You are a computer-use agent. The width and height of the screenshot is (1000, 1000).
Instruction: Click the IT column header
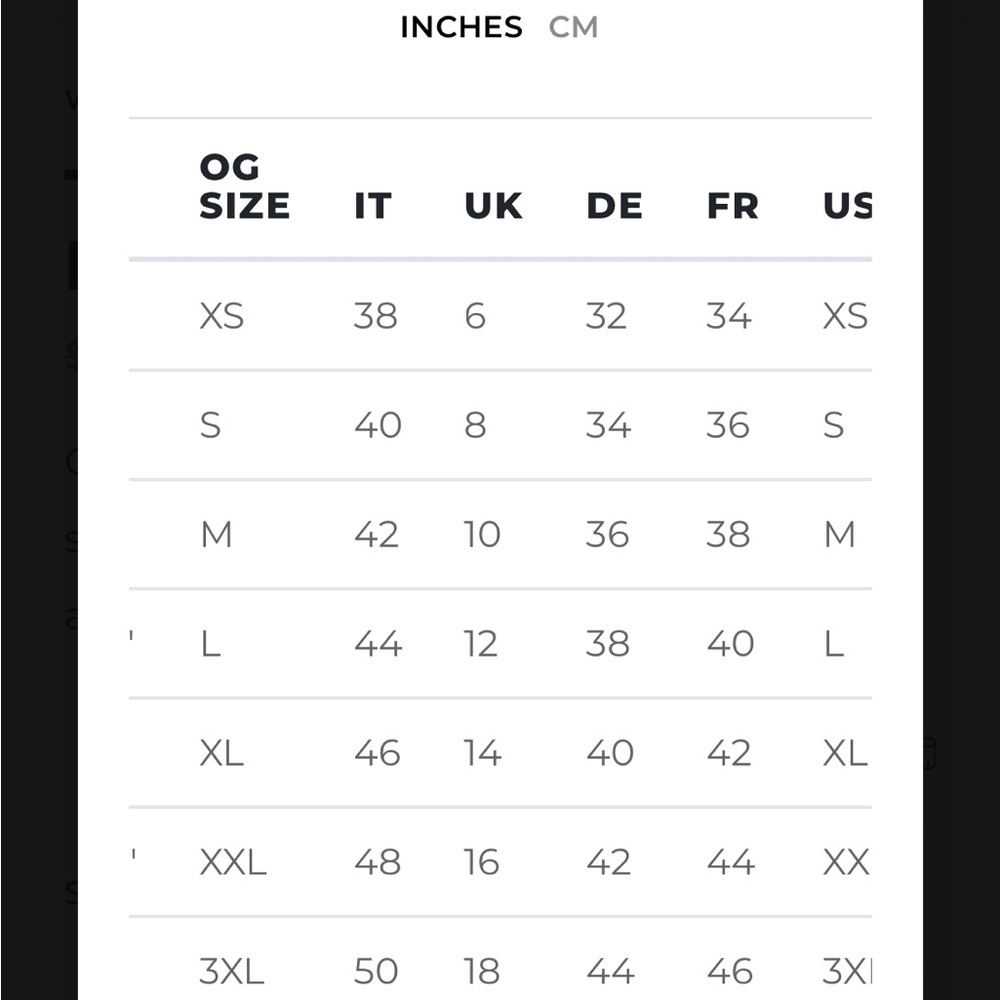tap(372, 206)
